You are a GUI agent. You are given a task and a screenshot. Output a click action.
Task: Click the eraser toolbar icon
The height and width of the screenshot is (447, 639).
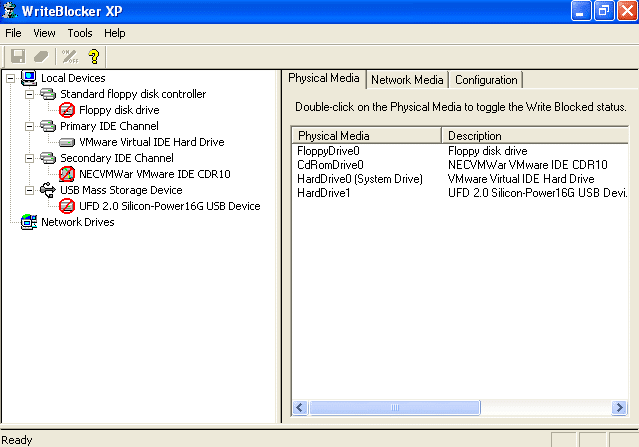pos(41,56)
